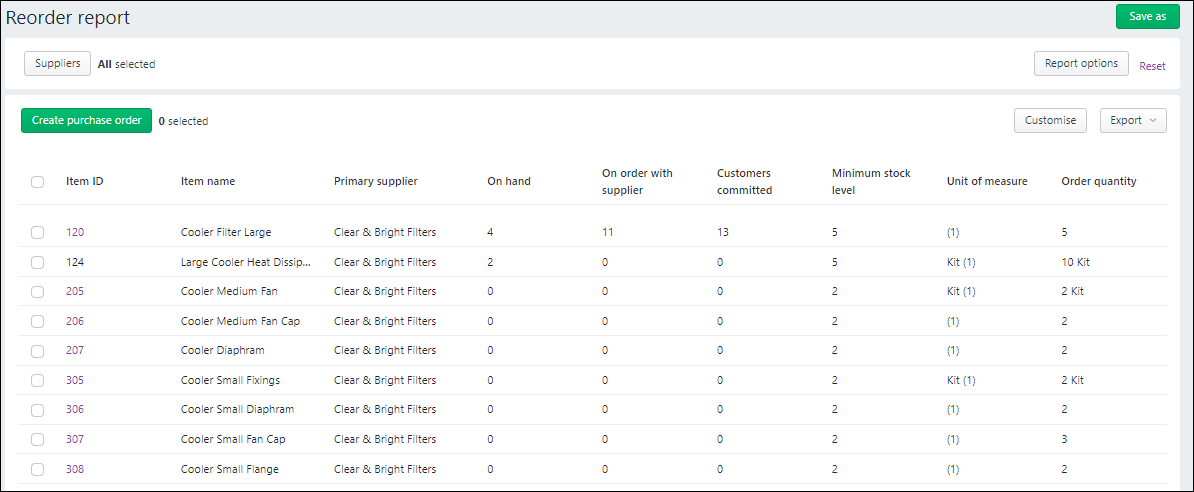Reset the report filters

[1152, 66]
